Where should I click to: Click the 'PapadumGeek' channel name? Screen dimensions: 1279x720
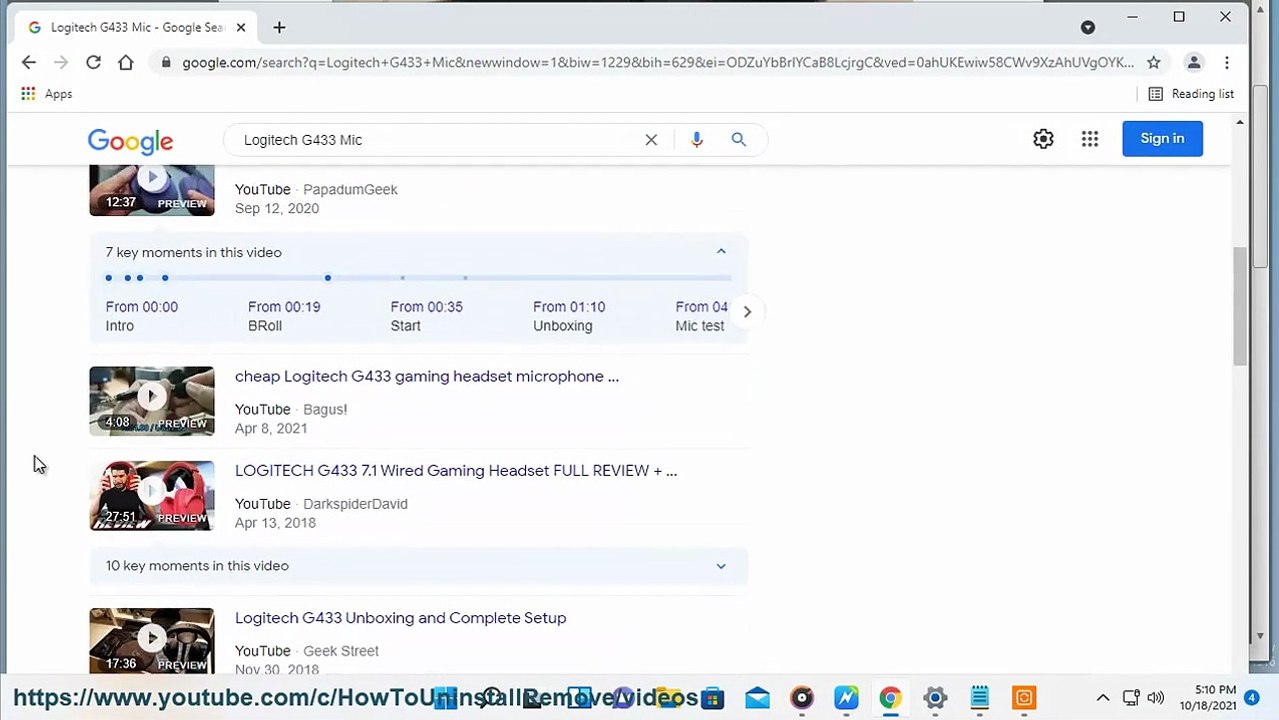tap(350, 189)
